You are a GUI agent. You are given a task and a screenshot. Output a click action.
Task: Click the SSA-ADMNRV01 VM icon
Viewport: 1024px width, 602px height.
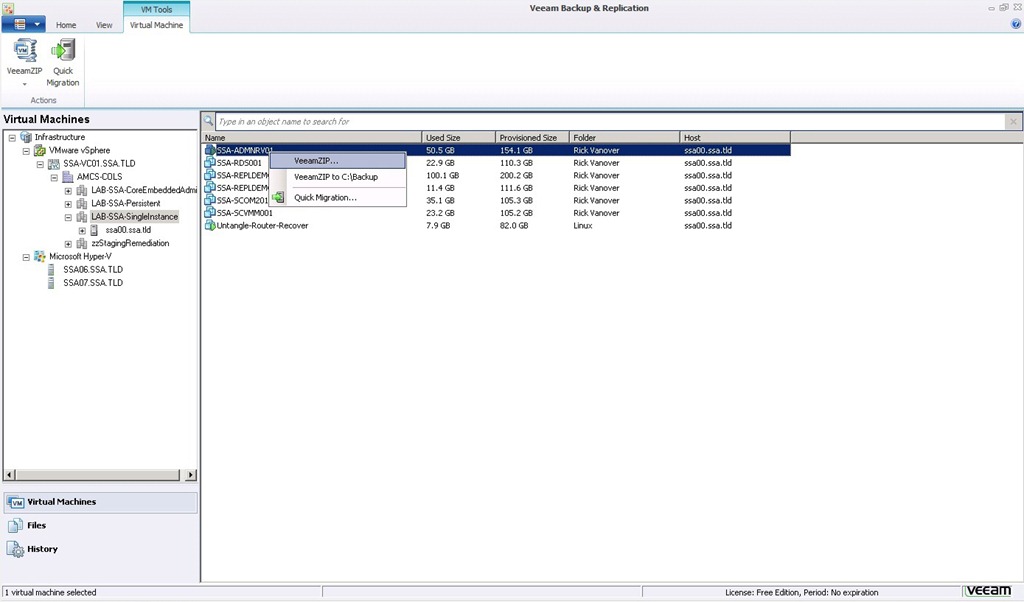[x=210, y=150]
